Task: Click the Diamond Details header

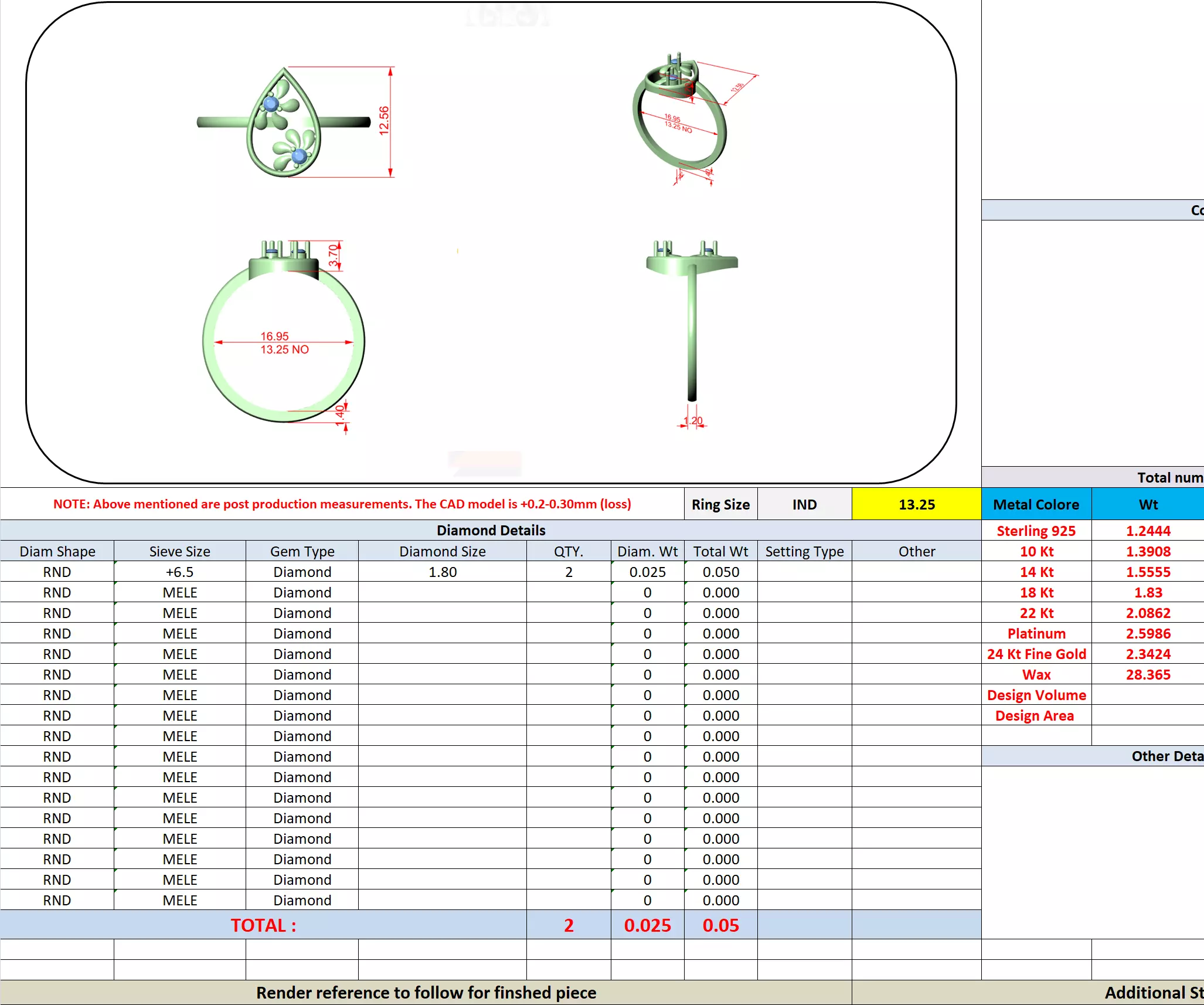Action: tap(491, 530)
